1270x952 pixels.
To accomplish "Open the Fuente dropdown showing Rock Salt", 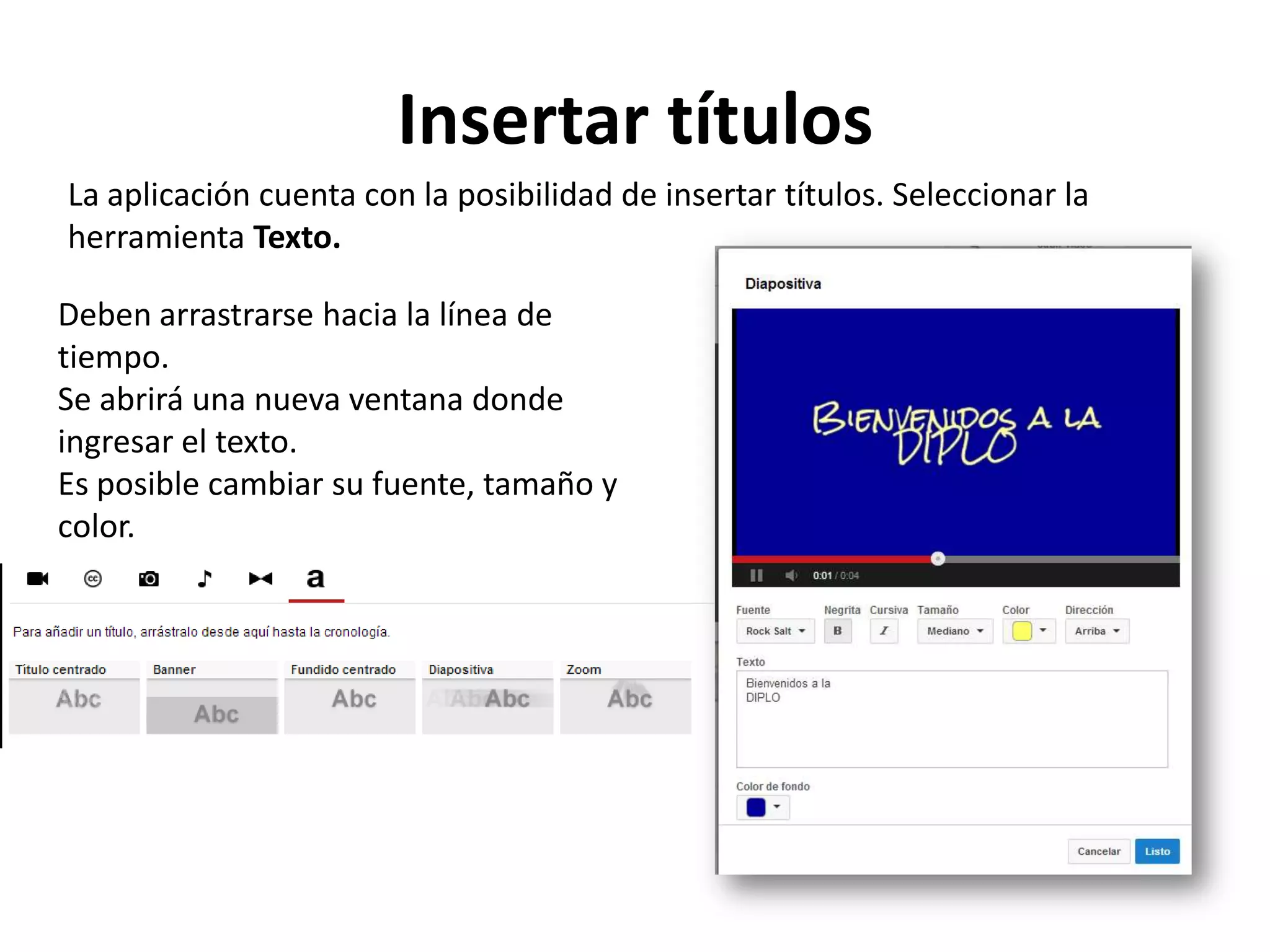I will click(775, 631).
